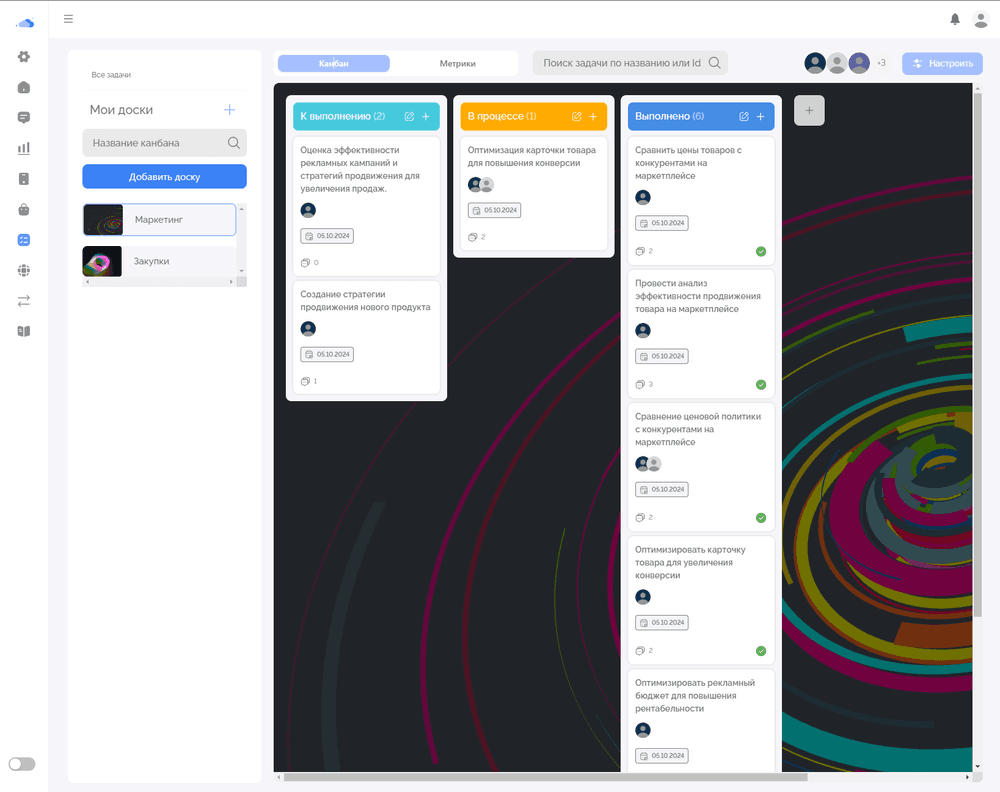Viewport: 1000px width, 792px height.
Task: Add a task to the Выполнено column
Action: pyautogui.click(x=760, y=116)
